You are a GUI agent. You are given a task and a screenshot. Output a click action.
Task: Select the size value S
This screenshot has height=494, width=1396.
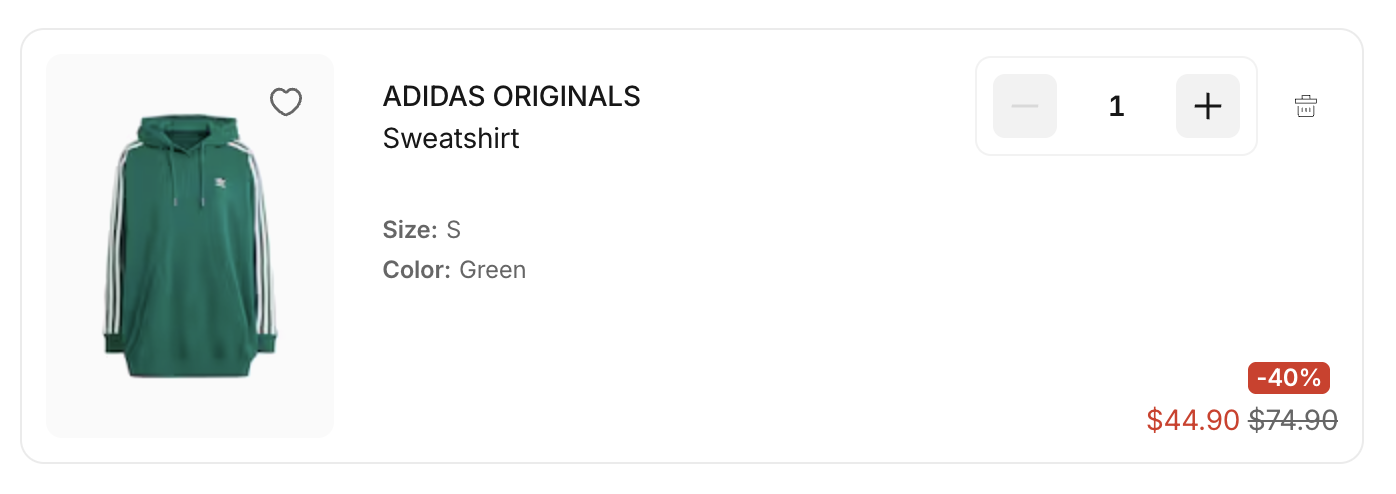click(x=454, y=230)
